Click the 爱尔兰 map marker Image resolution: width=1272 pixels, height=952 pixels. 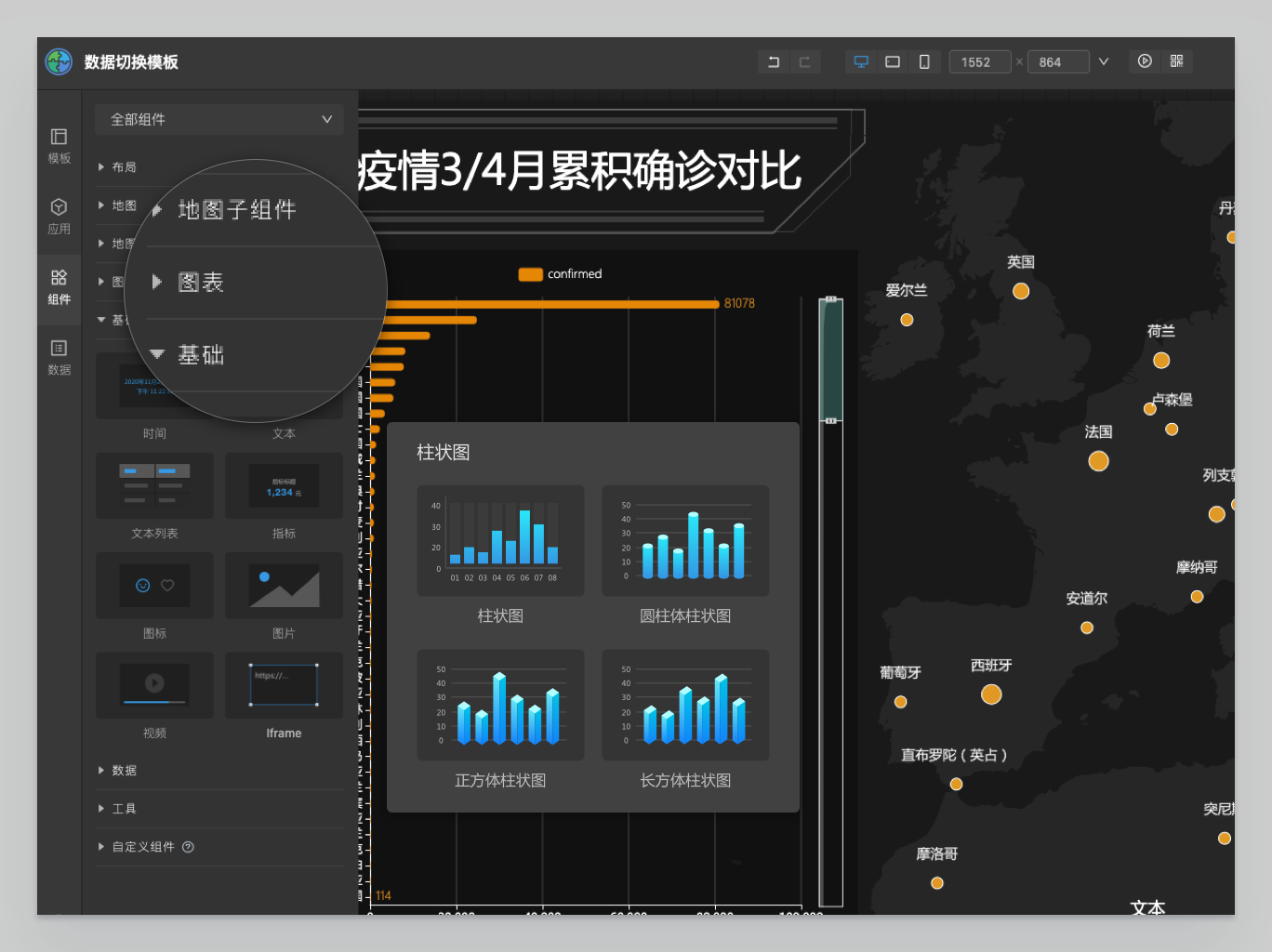(x=907, y=320)
